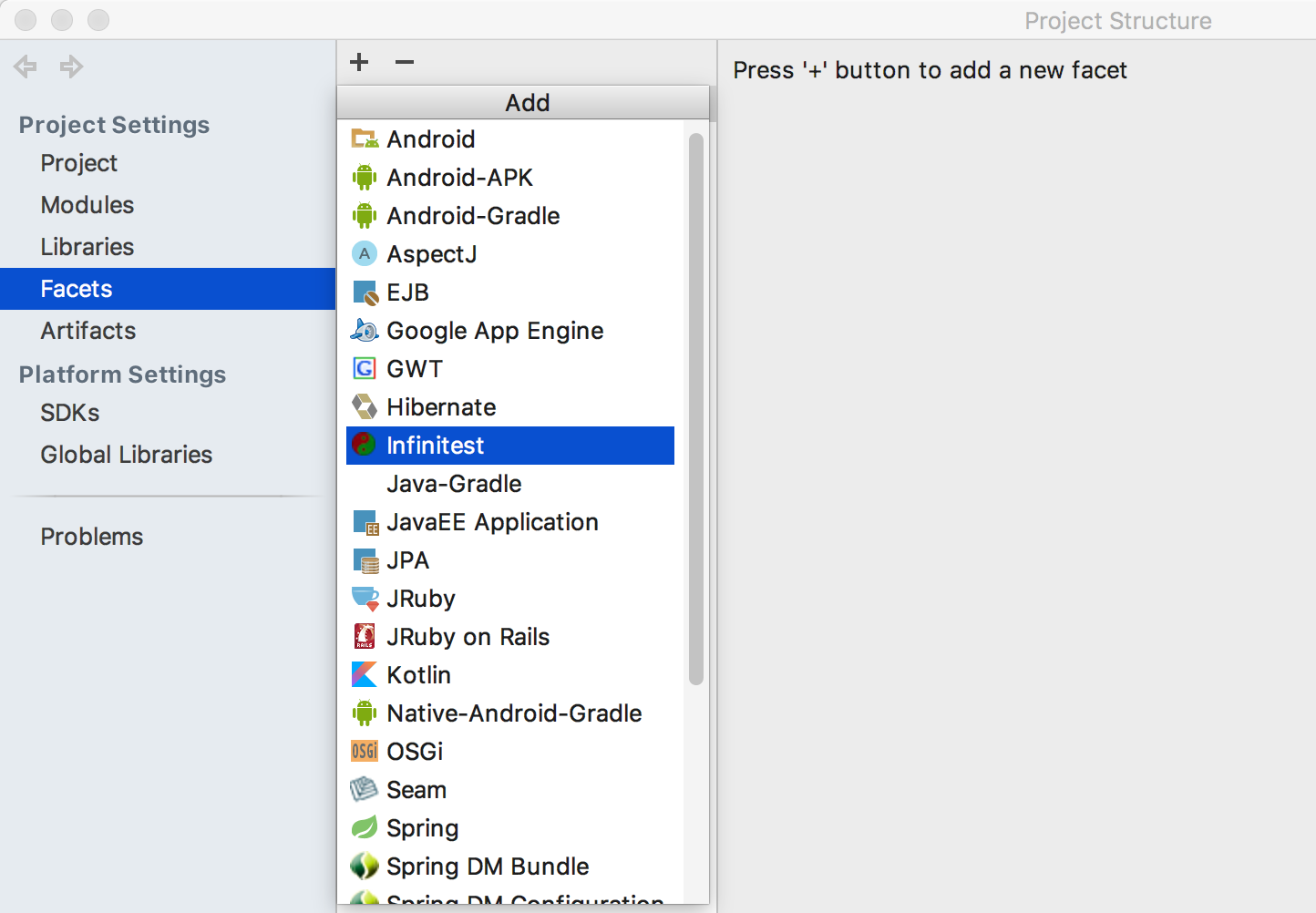The image size is (1316, 913).
Task: Select Google App Engine label
Action: 496,331
